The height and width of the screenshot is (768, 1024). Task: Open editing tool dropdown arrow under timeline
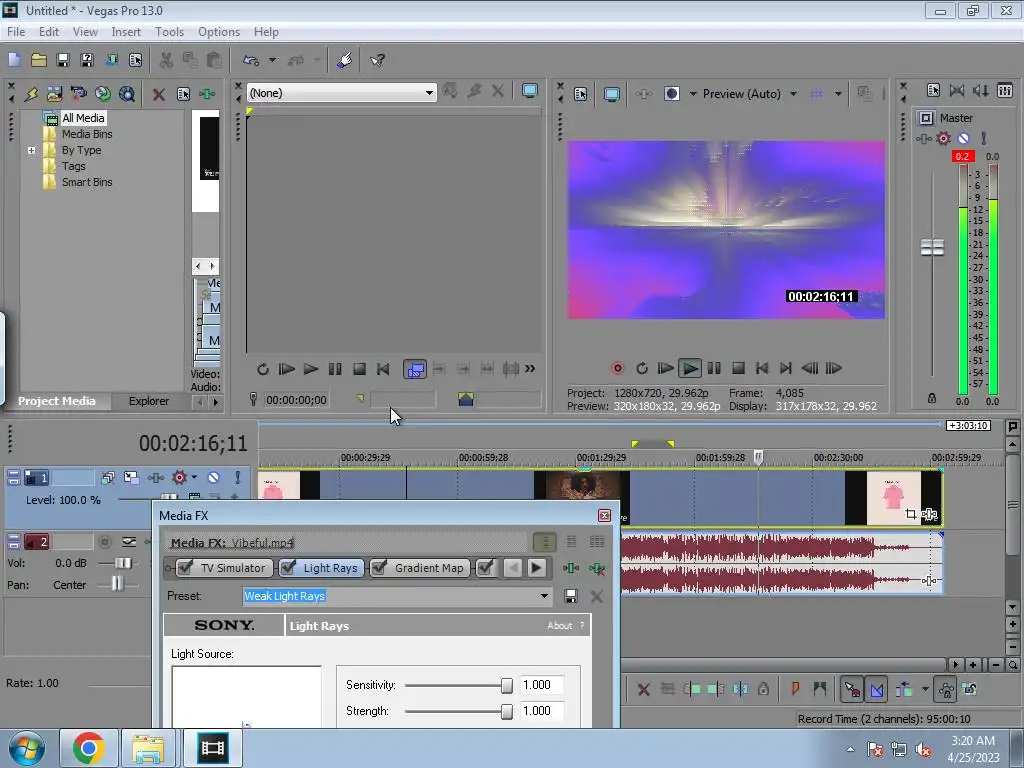click(x=925, y=689)
